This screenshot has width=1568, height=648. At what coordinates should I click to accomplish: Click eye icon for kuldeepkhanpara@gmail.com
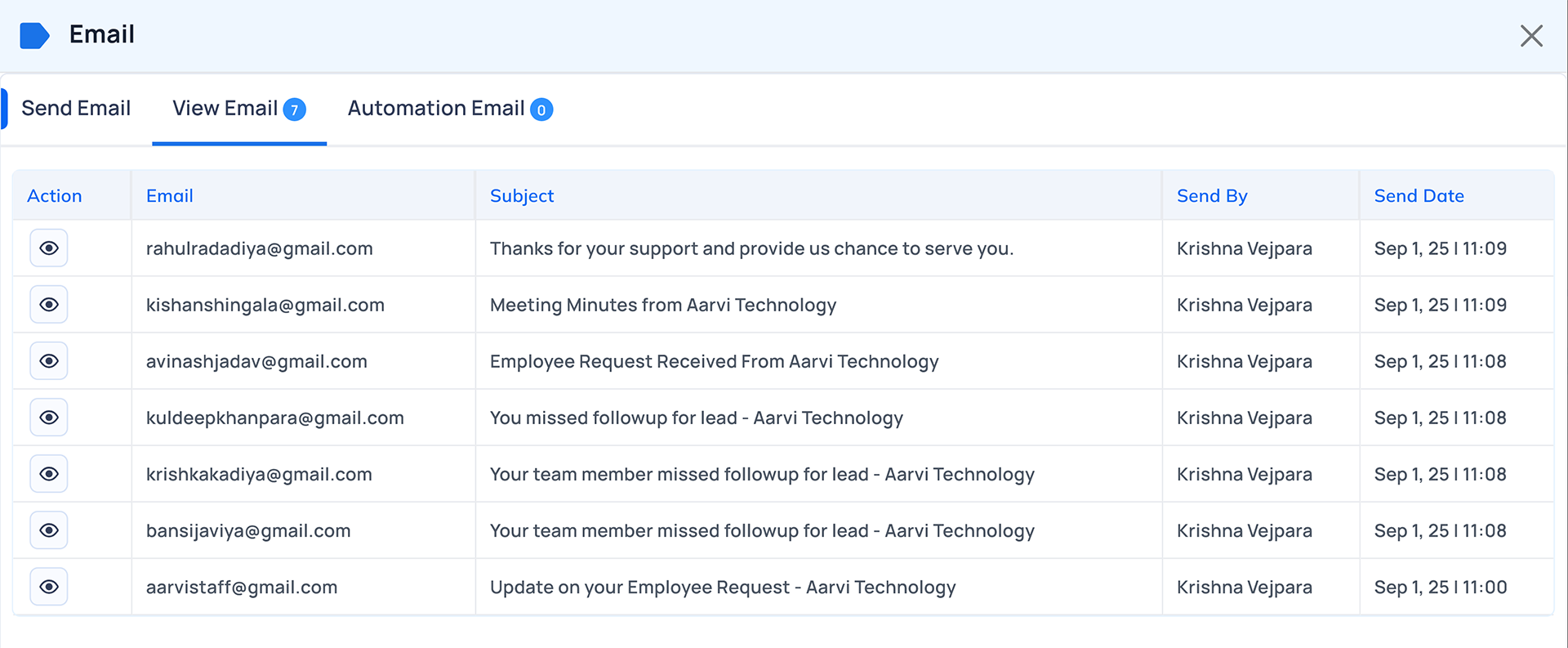tap(49, 418)
